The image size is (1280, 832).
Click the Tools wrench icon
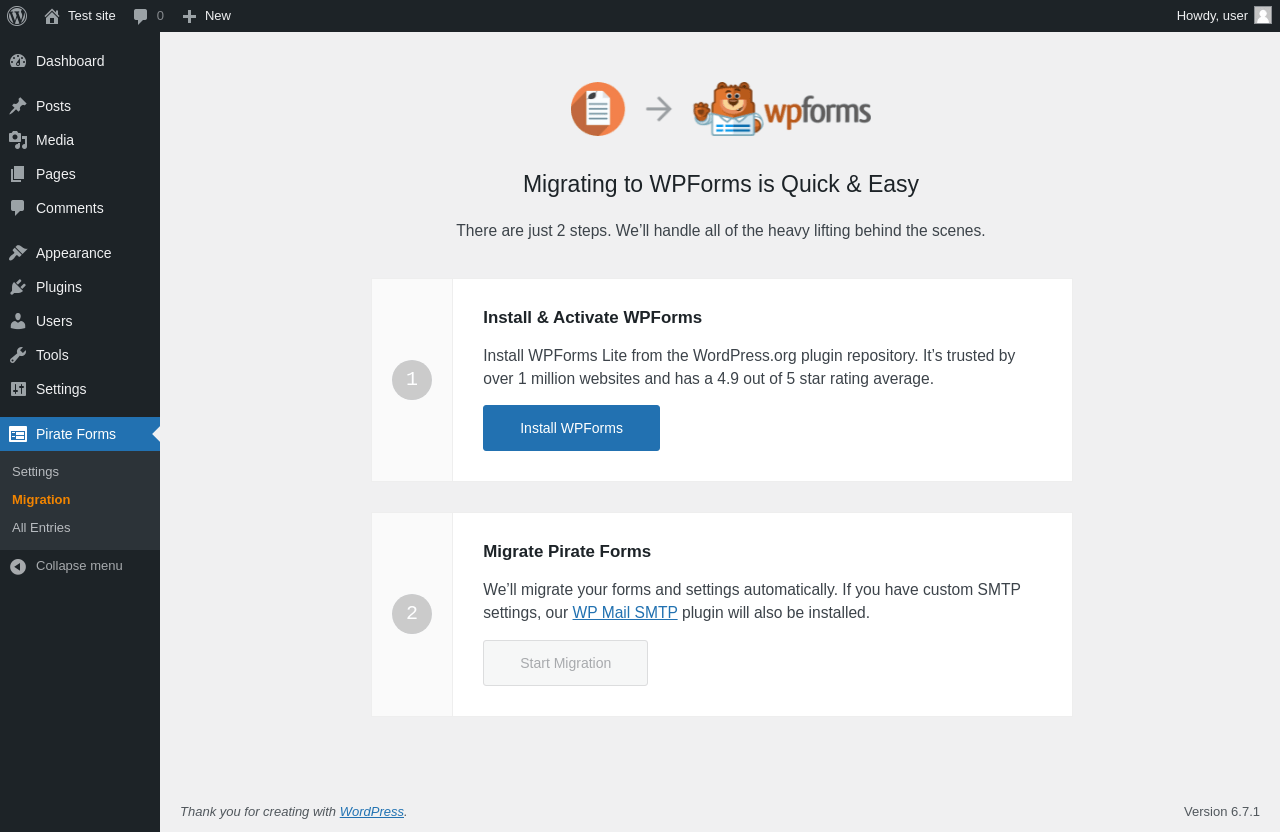point(18,355)
